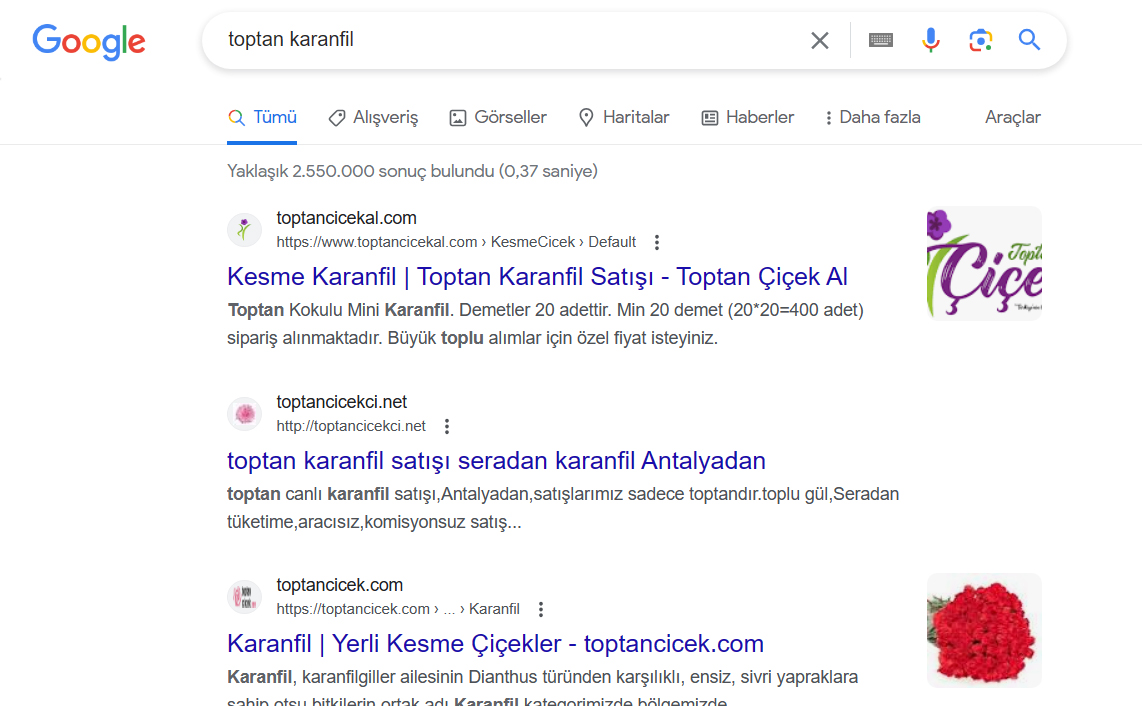Switch to the Alışveriş tab
Image resolution: width=1142 pixels, height=706 pixels.
pyautogui.click(x=374, y=117)
